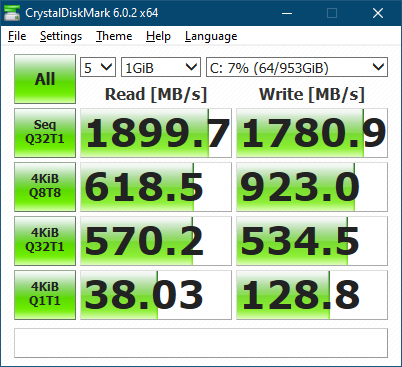
Task: Click the 4KiB Q1T1 read result 38.03
Action: tap(156, 295)
